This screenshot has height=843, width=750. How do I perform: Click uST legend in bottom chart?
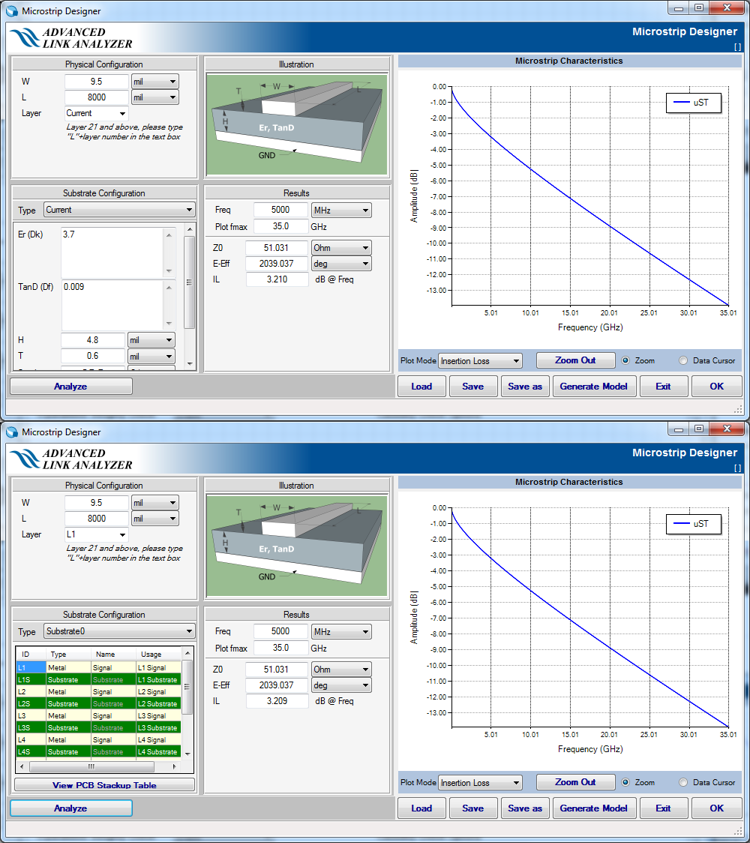(x=694, y=524)
